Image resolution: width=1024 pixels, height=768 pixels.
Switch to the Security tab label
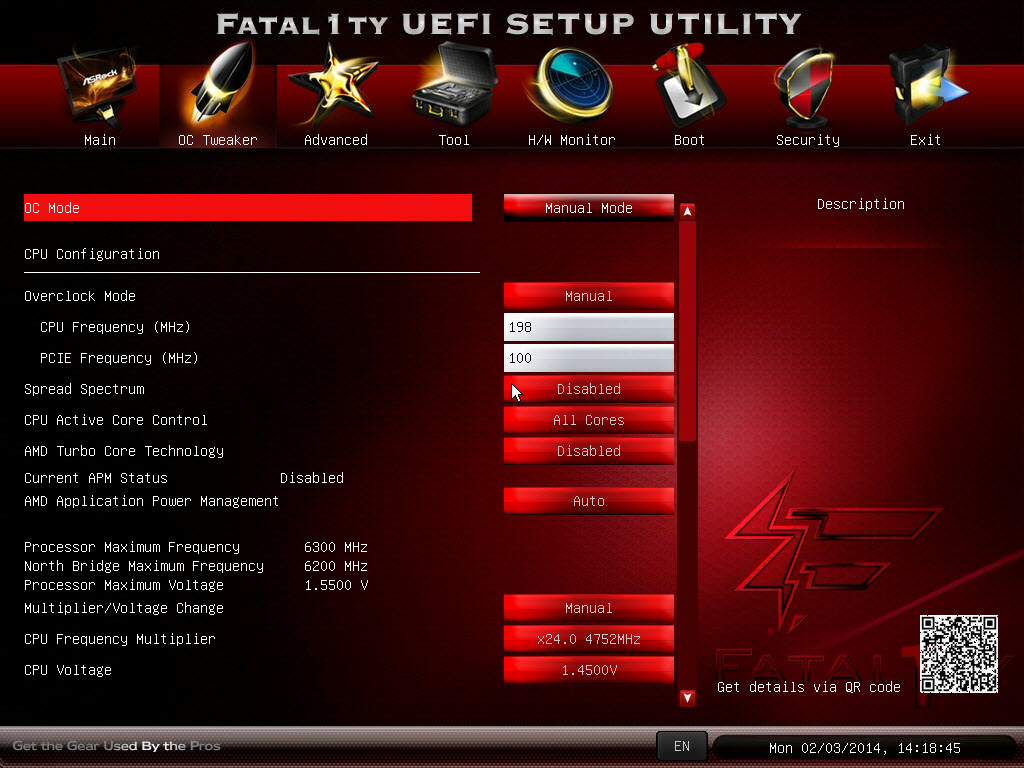pyautogui.click(x=808, y=140)
